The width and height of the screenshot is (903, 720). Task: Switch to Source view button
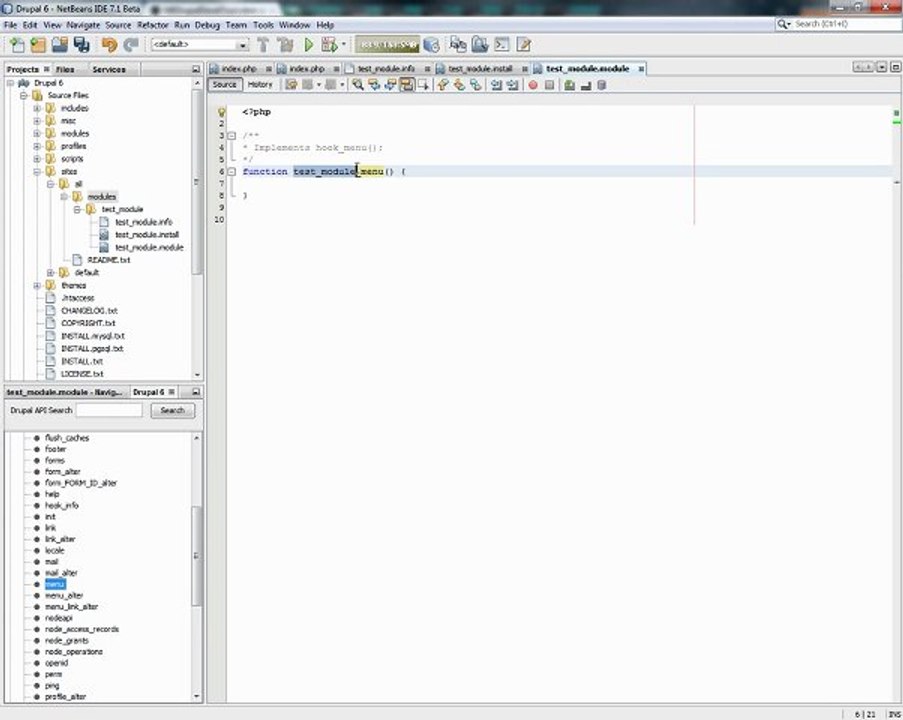point(224,85)
